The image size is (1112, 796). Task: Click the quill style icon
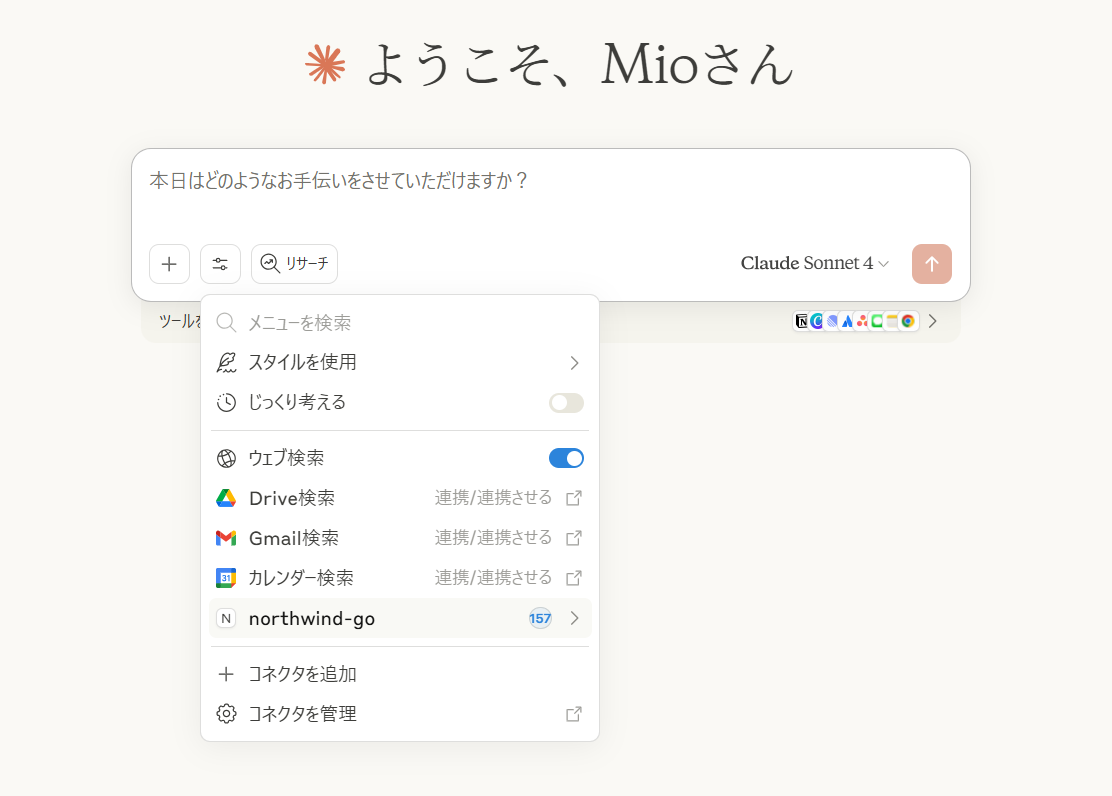(x=226, y=363)
